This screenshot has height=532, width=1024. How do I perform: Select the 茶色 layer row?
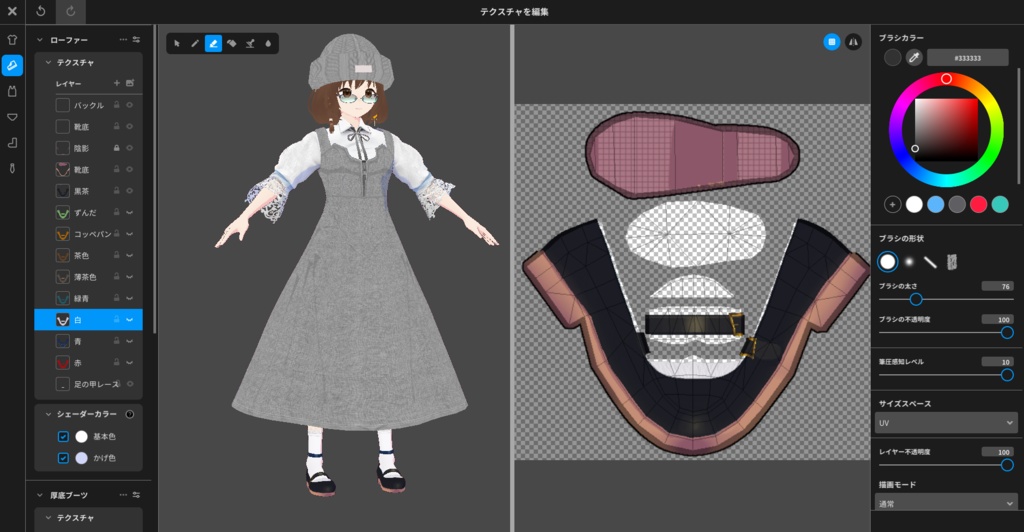[x=88, y=255]
